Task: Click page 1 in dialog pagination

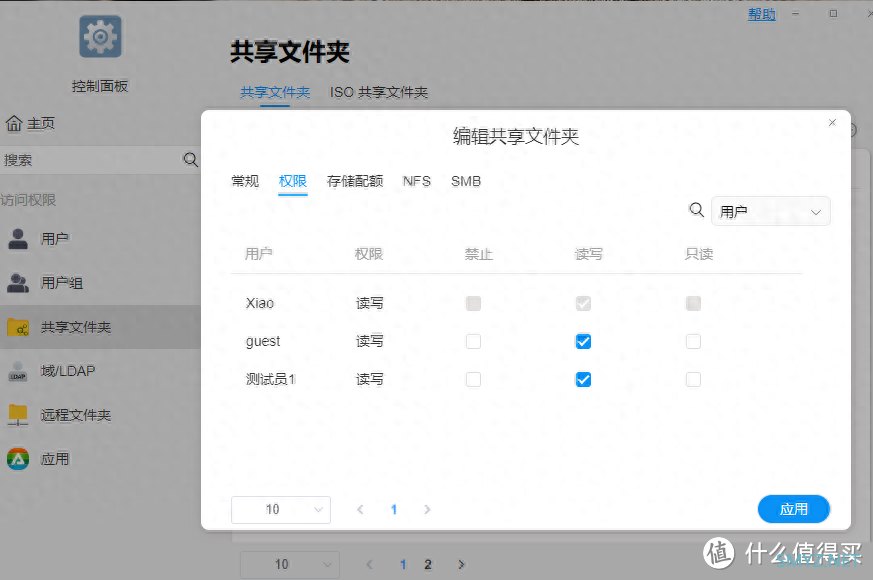Action: [x=394, y=509]
